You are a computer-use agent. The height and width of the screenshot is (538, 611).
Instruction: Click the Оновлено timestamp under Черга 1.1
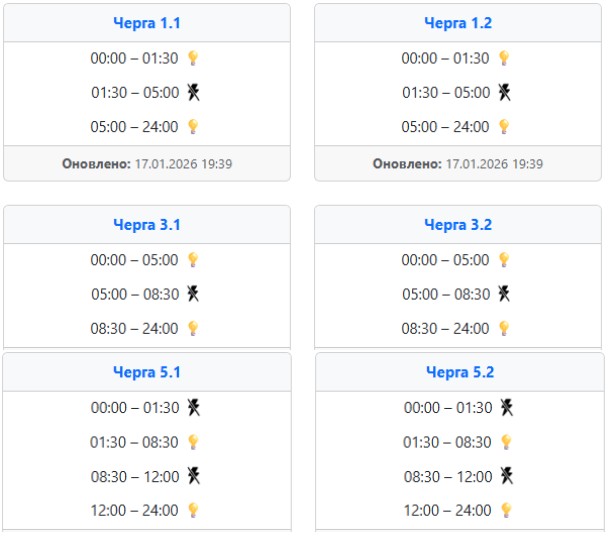tap(147, 163)
